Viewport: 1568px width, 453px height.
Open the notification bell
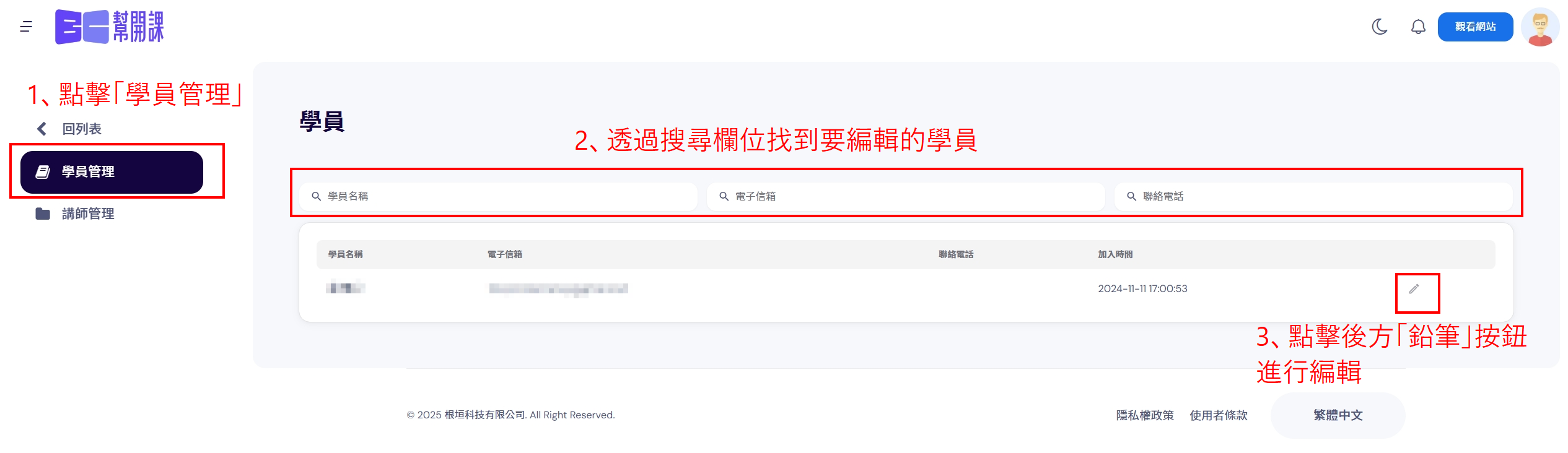1418,27
